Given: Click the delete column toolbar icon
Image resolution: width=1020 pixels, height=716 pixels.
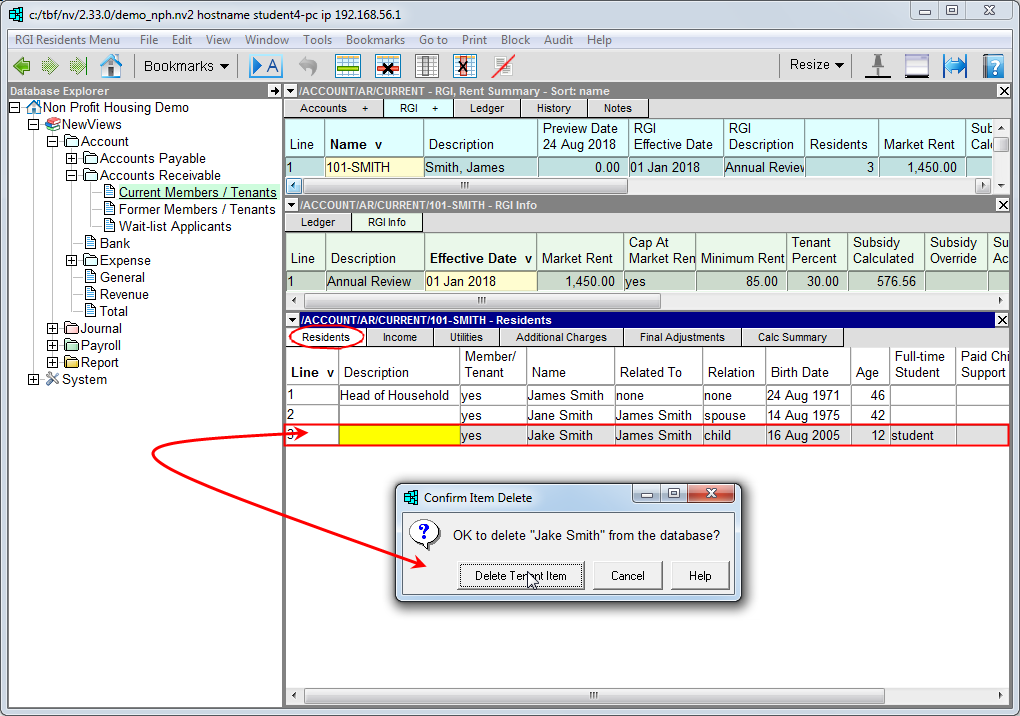Looking at the screenshot, I should 463,66.
